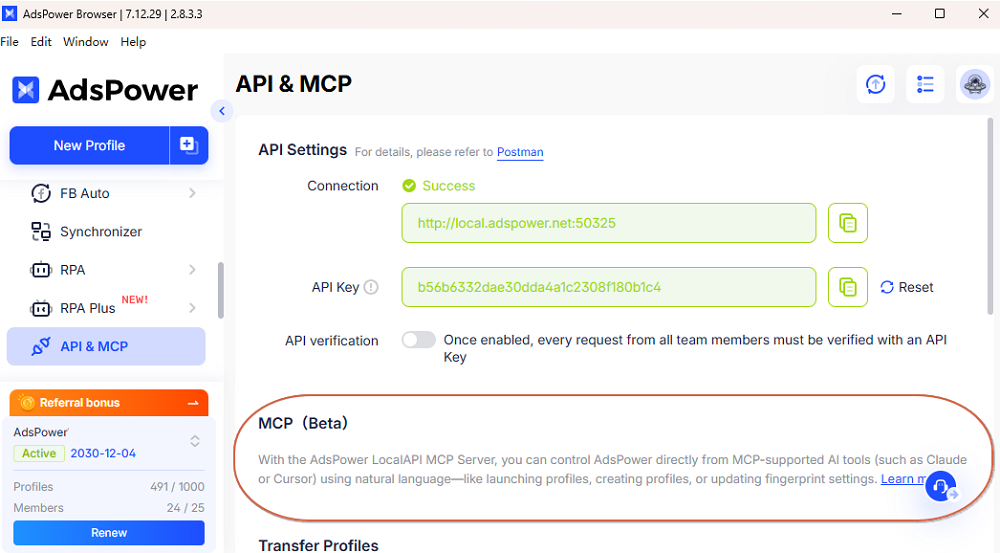Minimize the AdsPower Browser window

point(897,13)
